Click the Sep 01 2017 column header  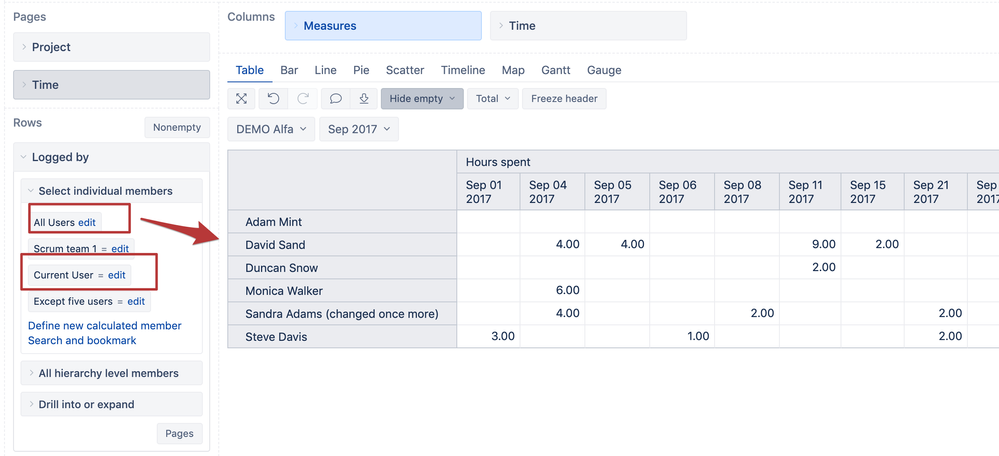[x=488, y=192]
